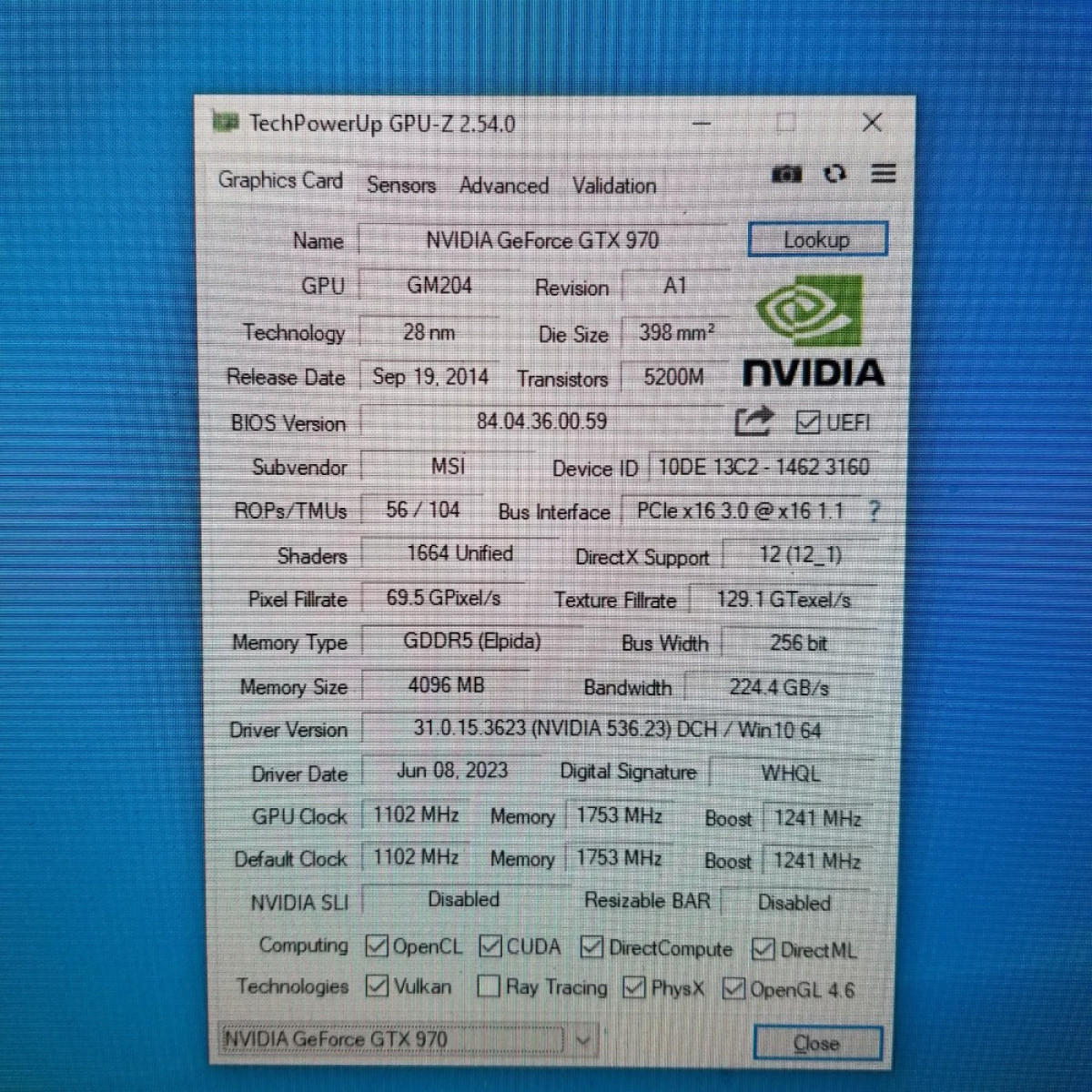Click the Shaders field 1664 Unified

point(460,553)
